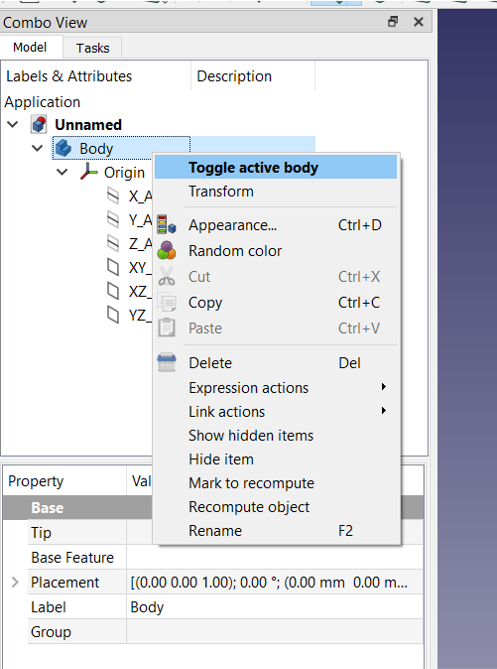The image size is (497, 669).
Task: Select the XY plane icon in tree
Action: tap(113, 268)
